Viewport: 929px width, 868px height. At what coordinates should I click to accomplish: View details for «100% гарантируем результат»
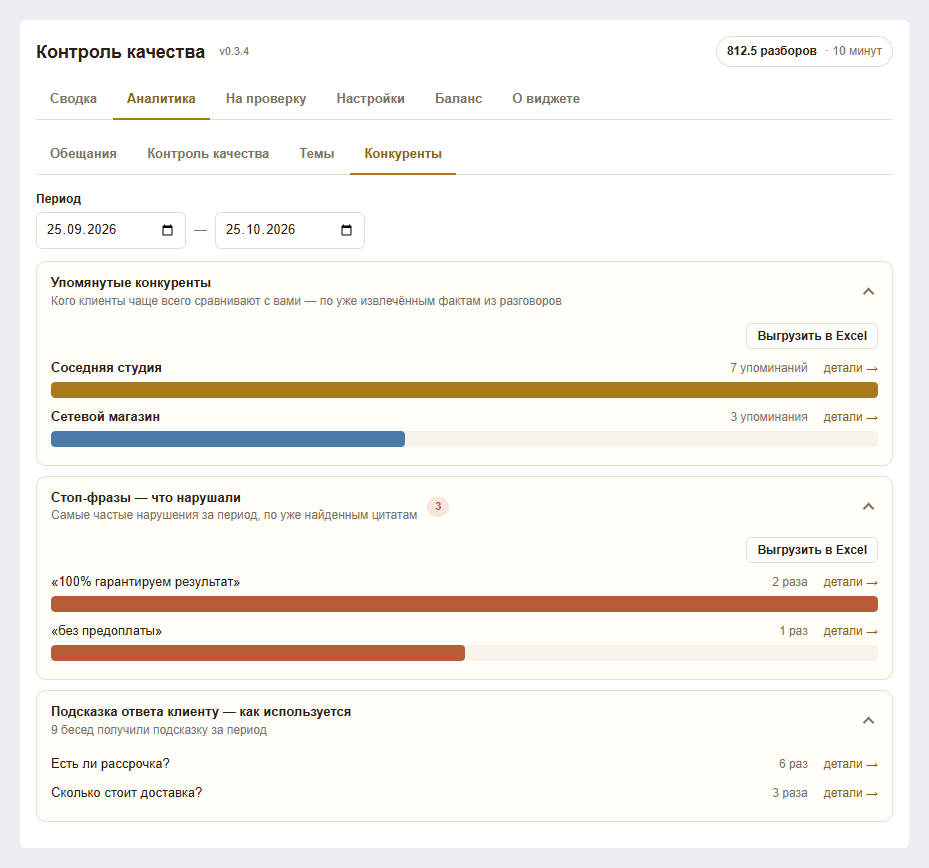click(x=850, y=582)
